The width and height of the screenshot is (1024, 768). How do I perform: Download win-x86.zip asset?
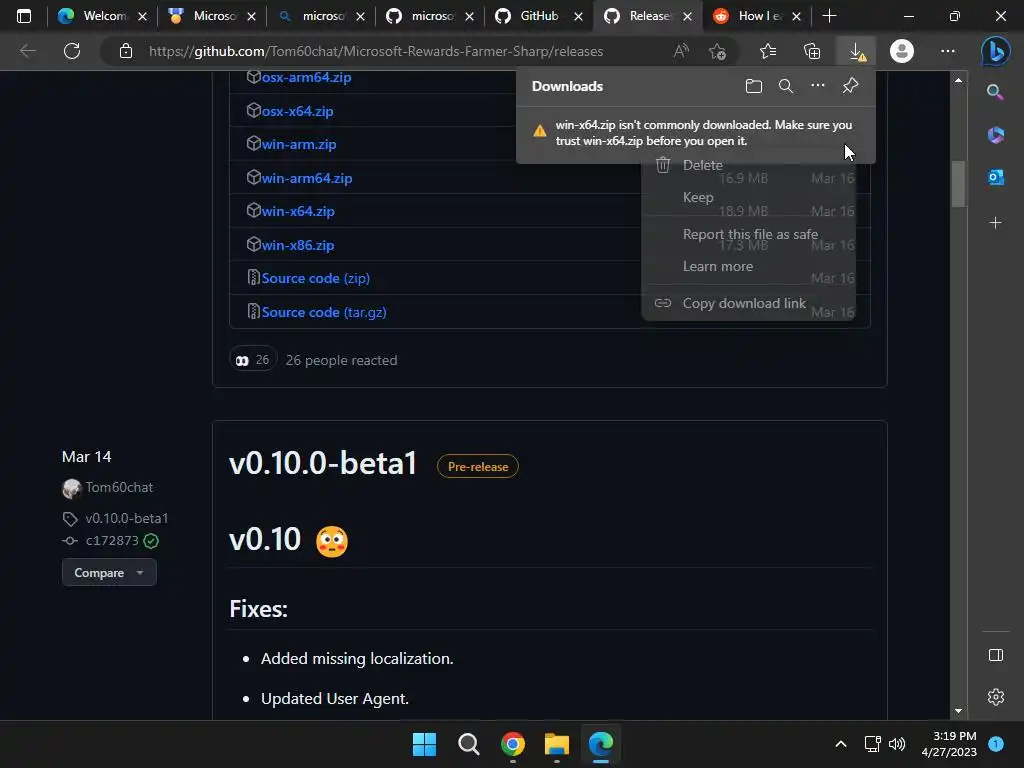(298, 246)
